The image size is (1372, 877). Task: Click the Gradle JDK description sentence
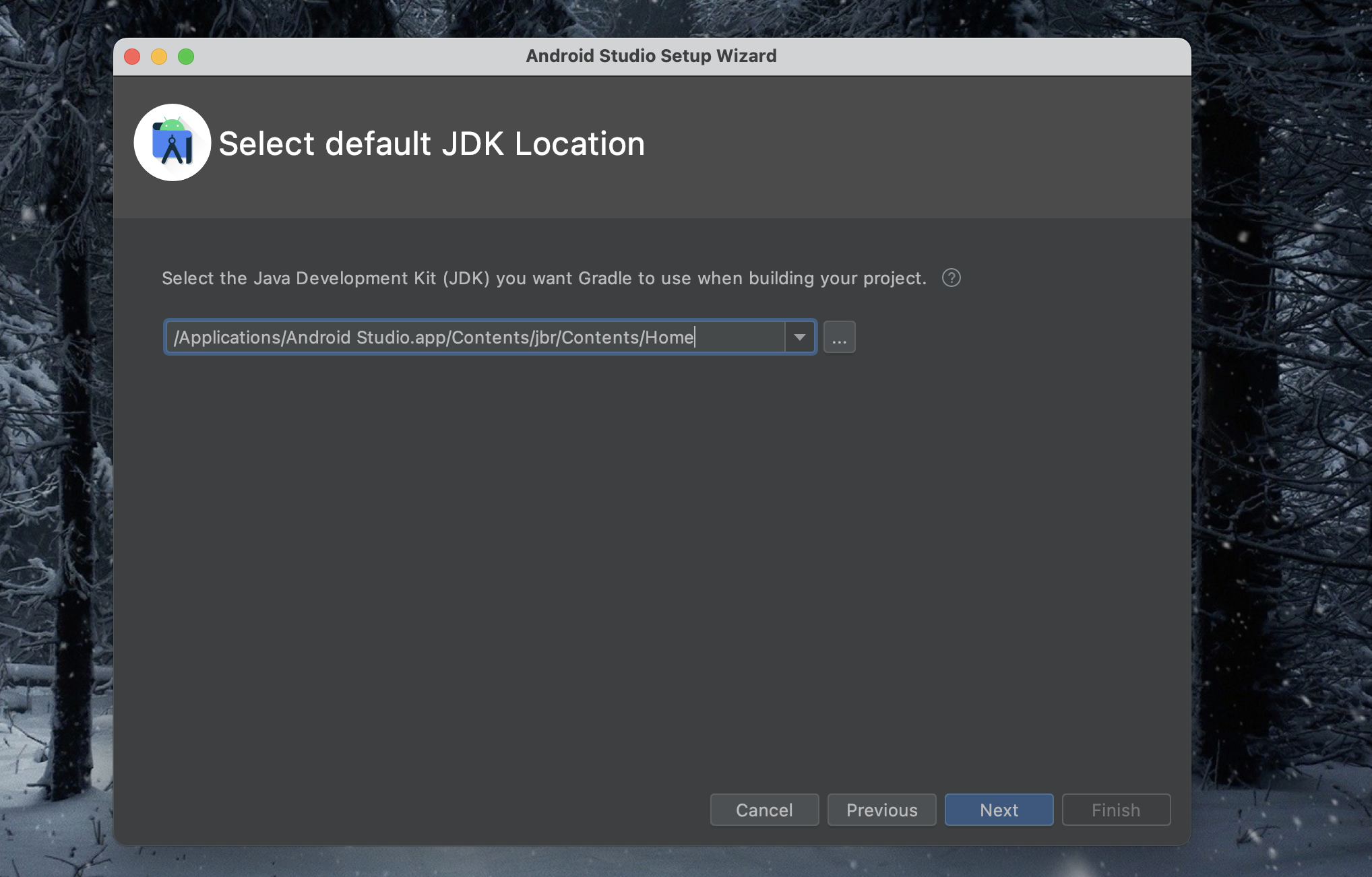pos(544,278)
